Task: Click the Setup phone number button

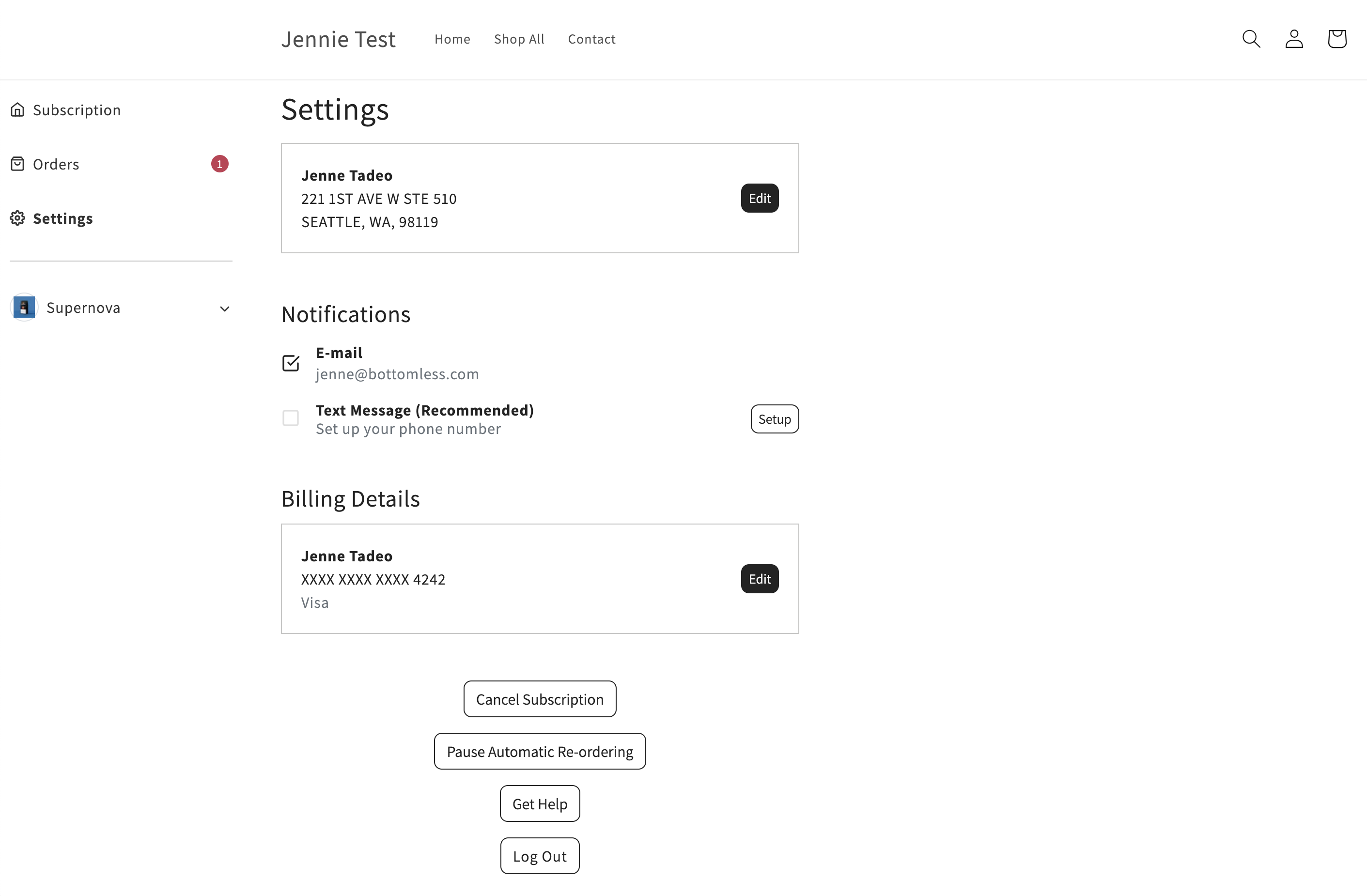Action: 774,419
